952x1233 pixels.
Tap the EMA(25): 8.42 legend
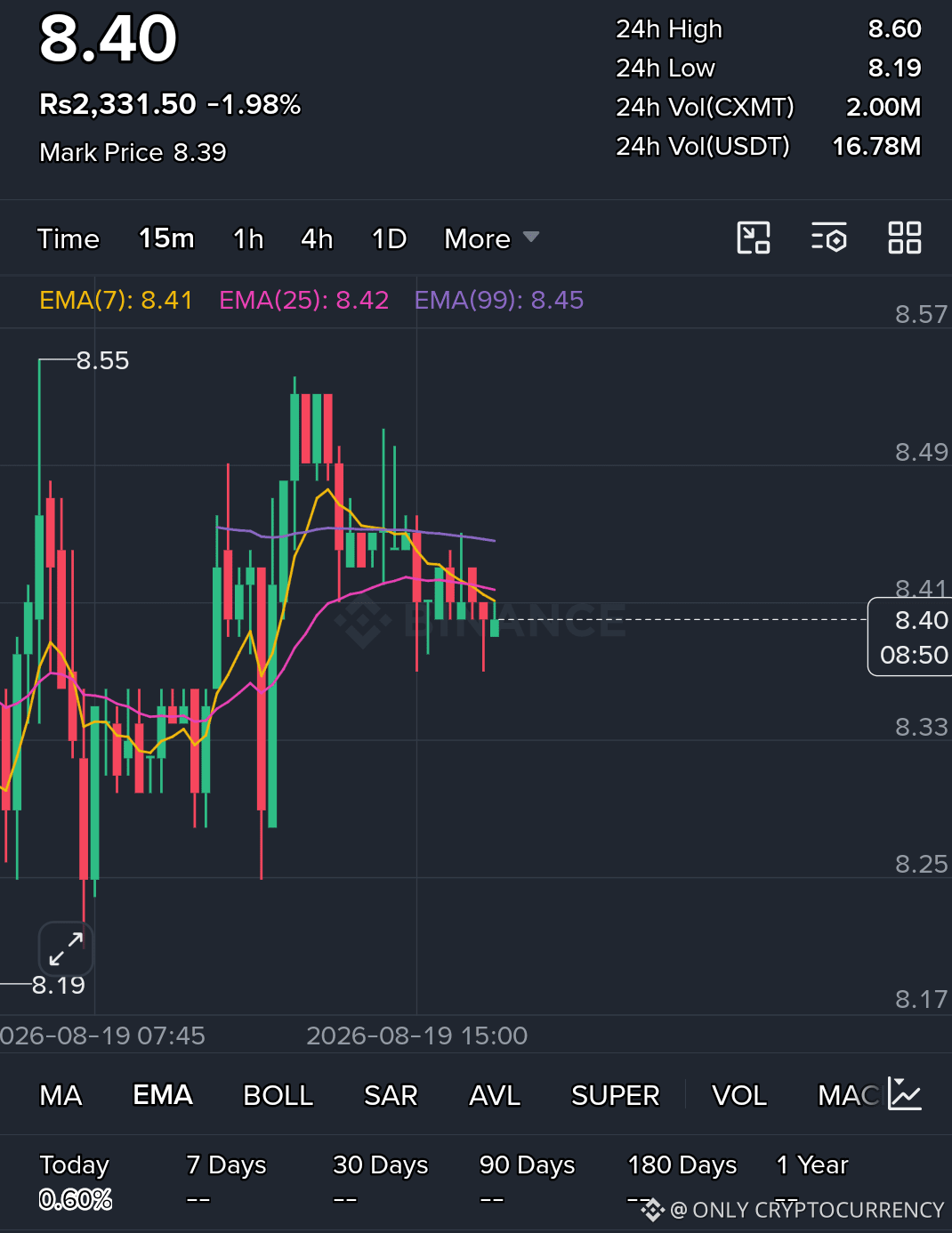pos(304,300)
